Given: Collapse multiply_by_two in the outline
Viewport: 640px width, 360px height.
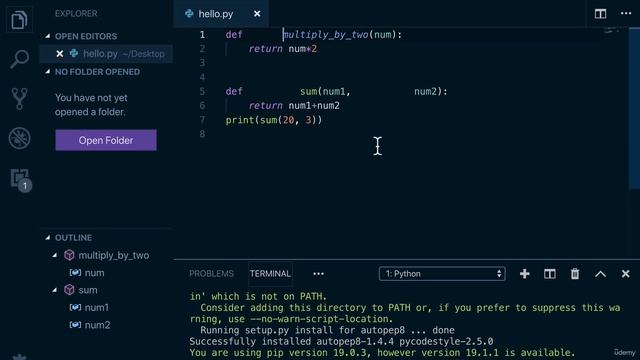Looking at the screenshot, I should point(55,255).
